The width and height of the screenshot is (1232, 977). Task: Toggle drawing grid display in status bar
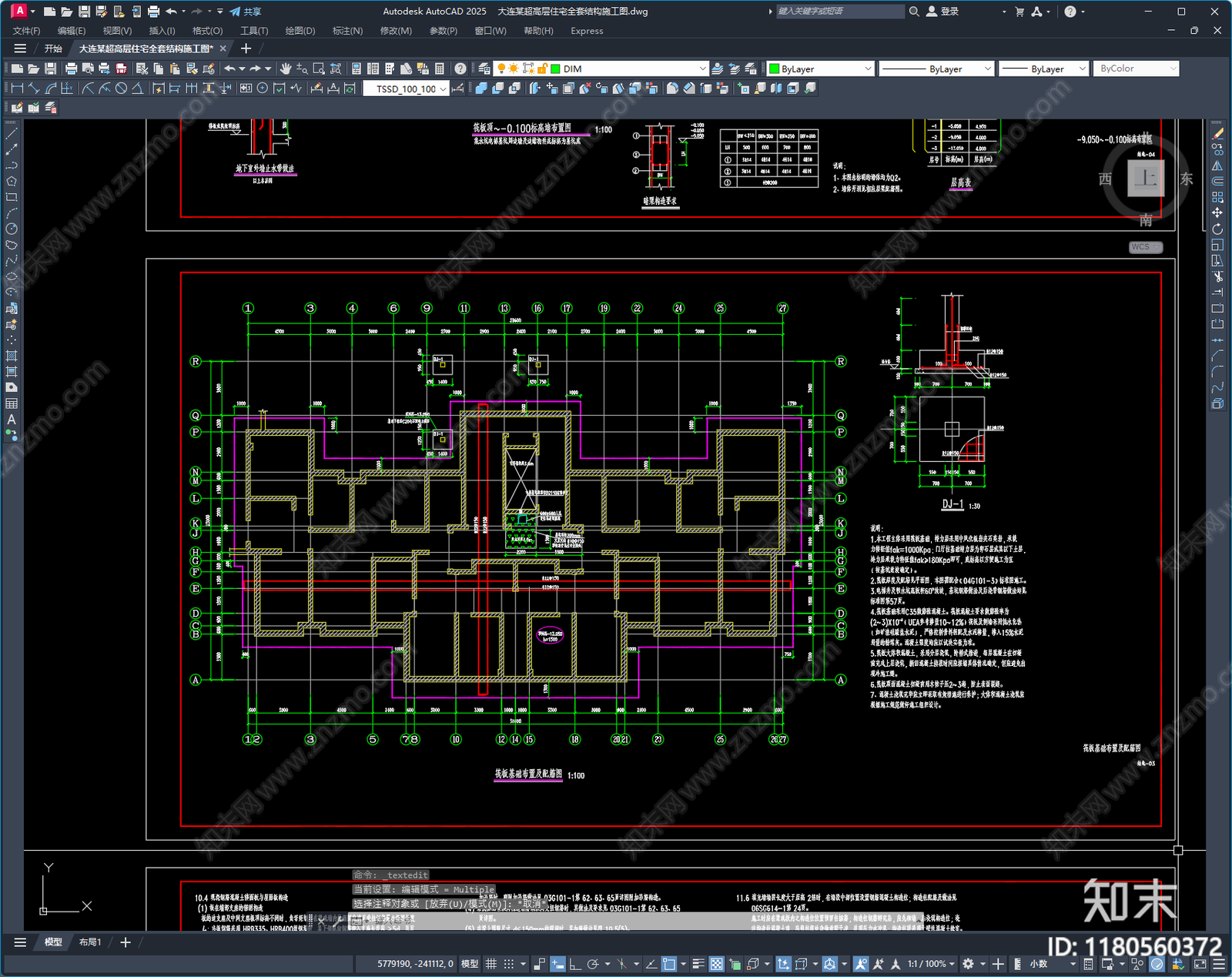tap(490, 964)
